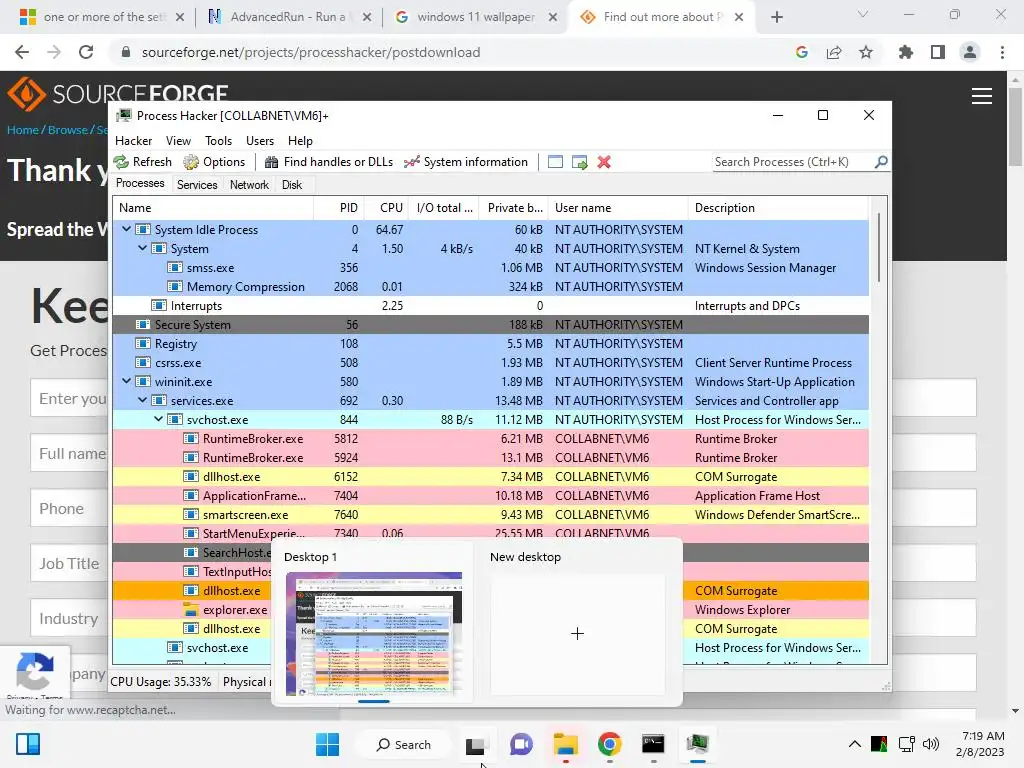Collapse the System Idle Process tree node
This screenshot has width=1024, height=768.
[126, 229]
